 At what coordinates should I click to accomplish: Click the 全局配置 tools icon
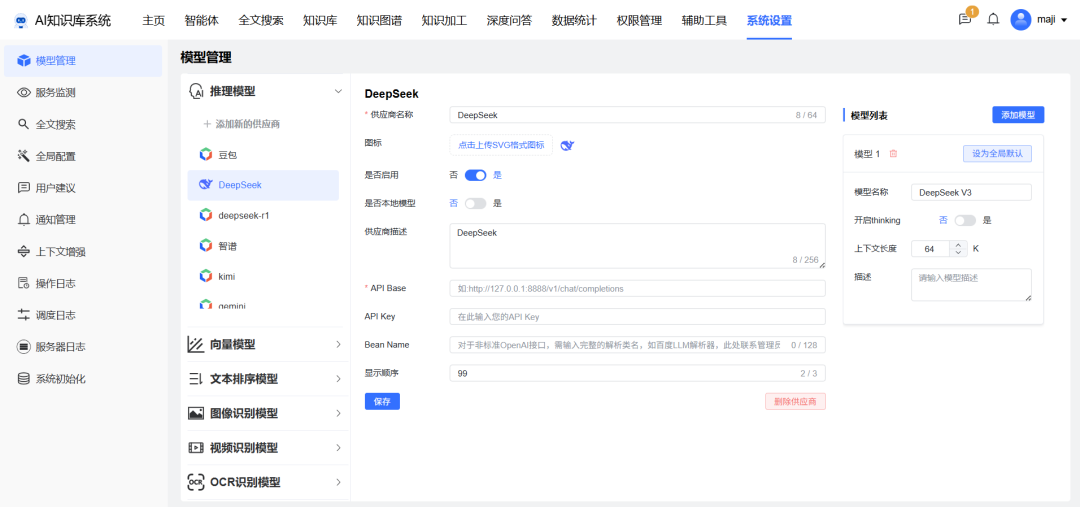click(24, 156)
